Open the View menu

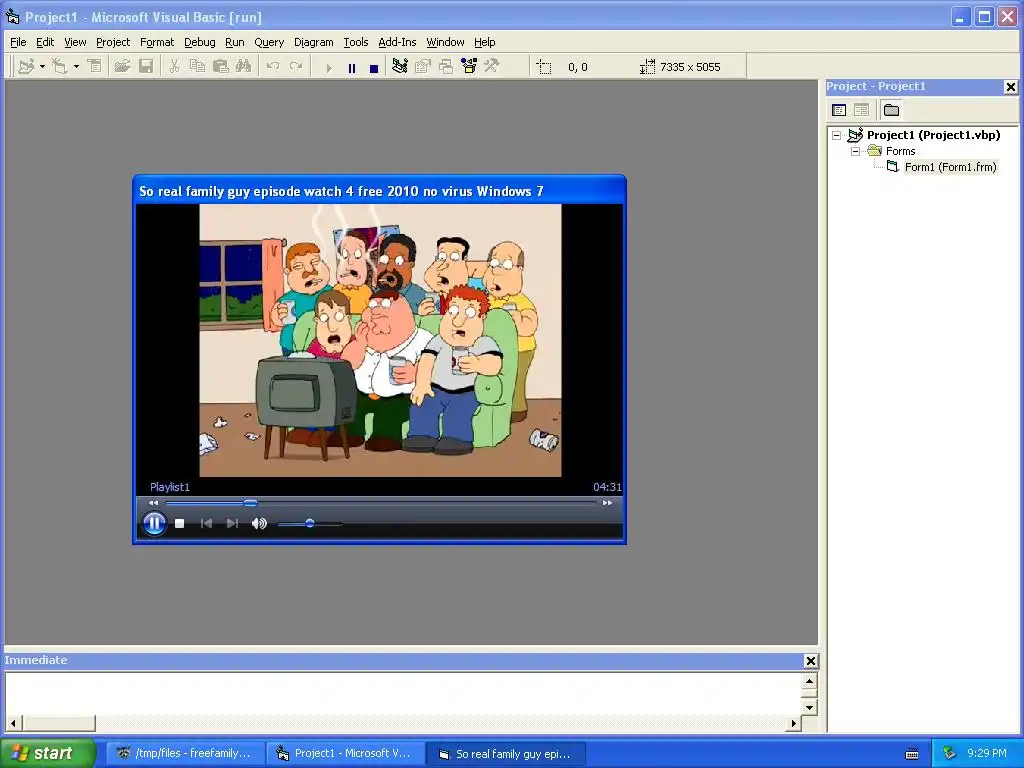click(x=75, y=42)
